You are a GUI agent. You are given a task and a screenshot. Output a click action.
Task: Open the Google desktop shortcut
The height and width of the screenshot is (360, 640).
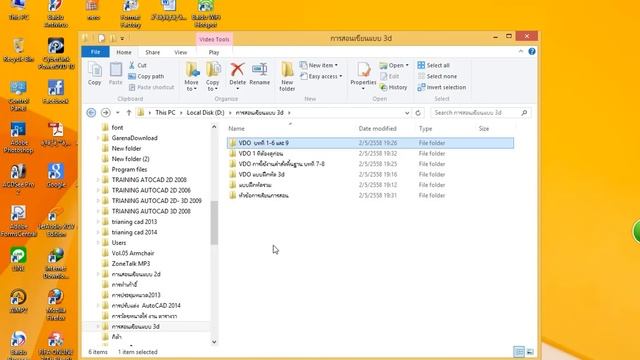pyautogui.click(x=56, y=176)
